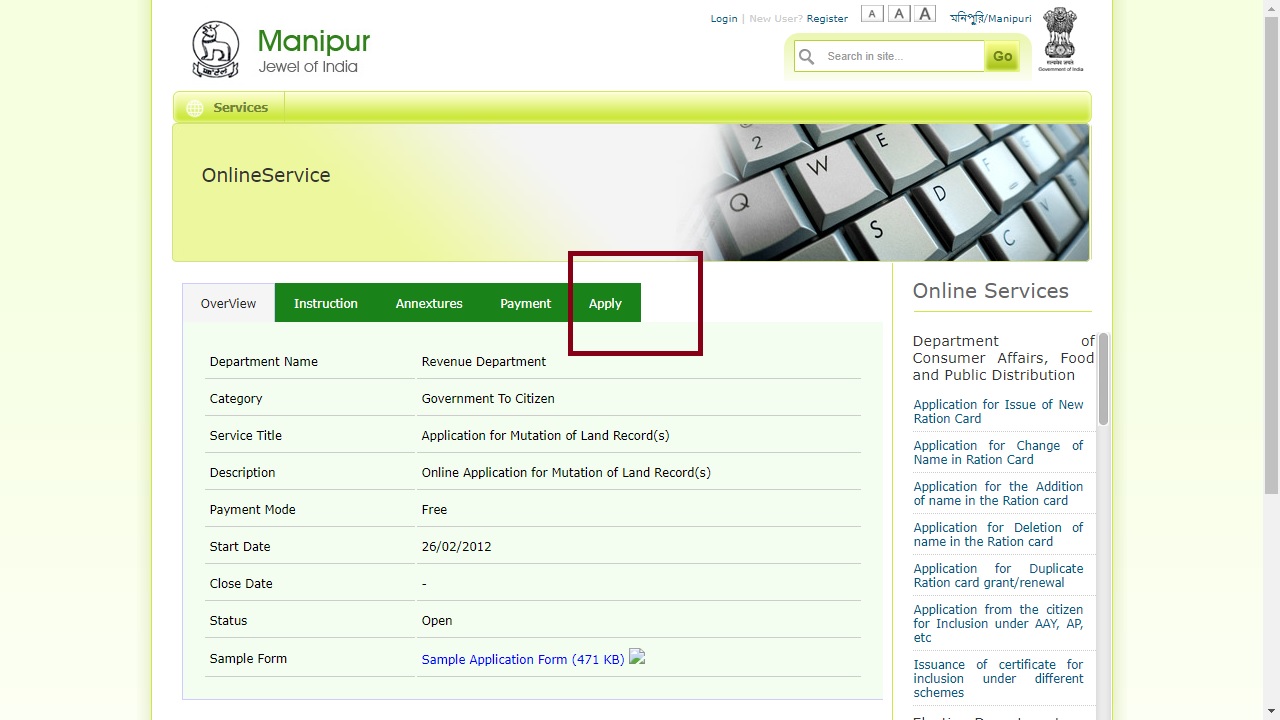Click the Online Services panel scrollbar
The height and width of the screenshot is (720, 1280).
coord(1103,380)
